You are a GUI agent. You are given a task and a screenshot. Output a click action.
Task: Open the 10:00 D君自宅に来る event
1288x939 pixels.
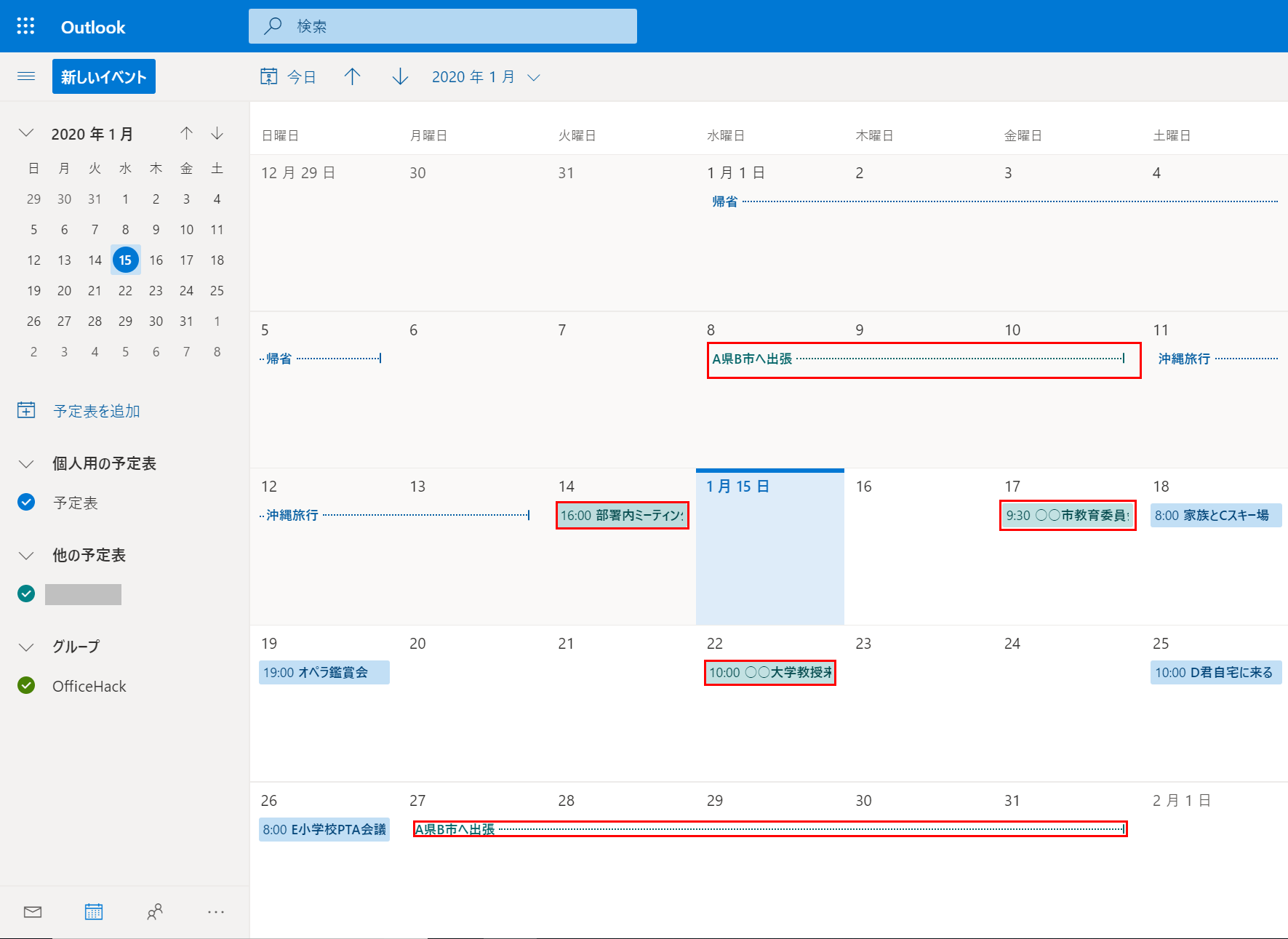coord(1216,672)
